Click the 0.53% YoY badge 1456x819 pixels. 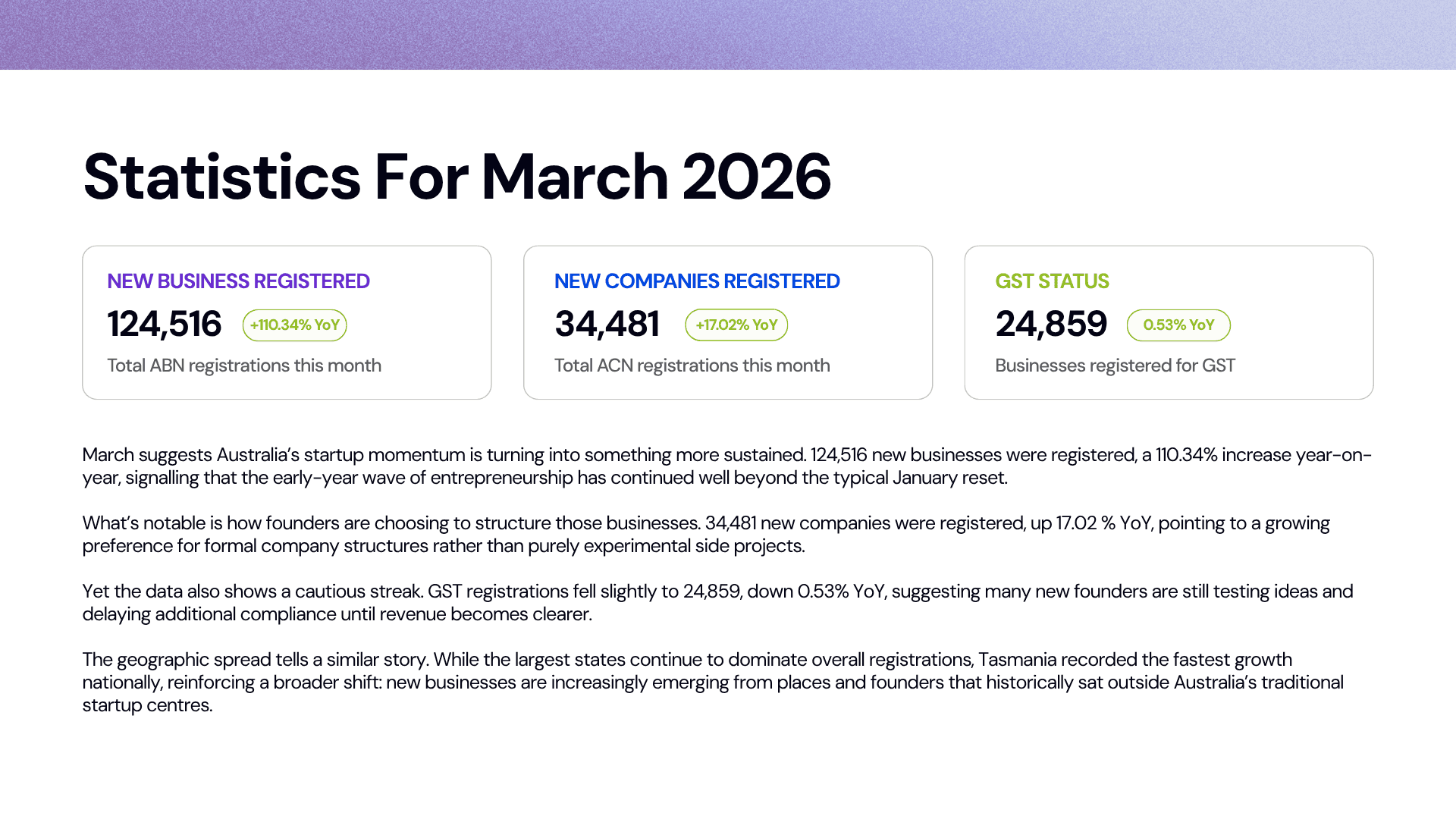(x=1178, y=325)
